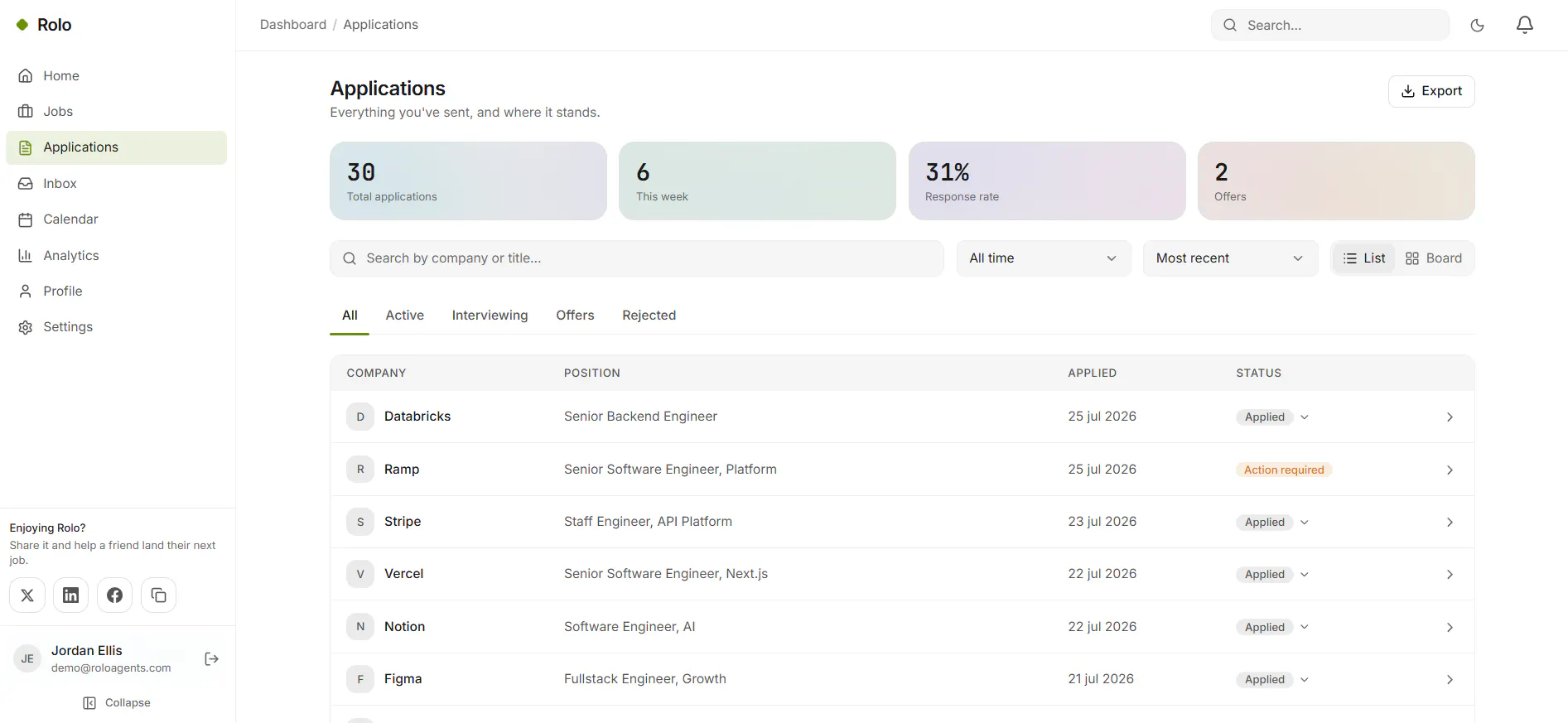Share Rolo on X
Image resolution: width=1568 pixels, height=723 pixels.
(27, 595)
